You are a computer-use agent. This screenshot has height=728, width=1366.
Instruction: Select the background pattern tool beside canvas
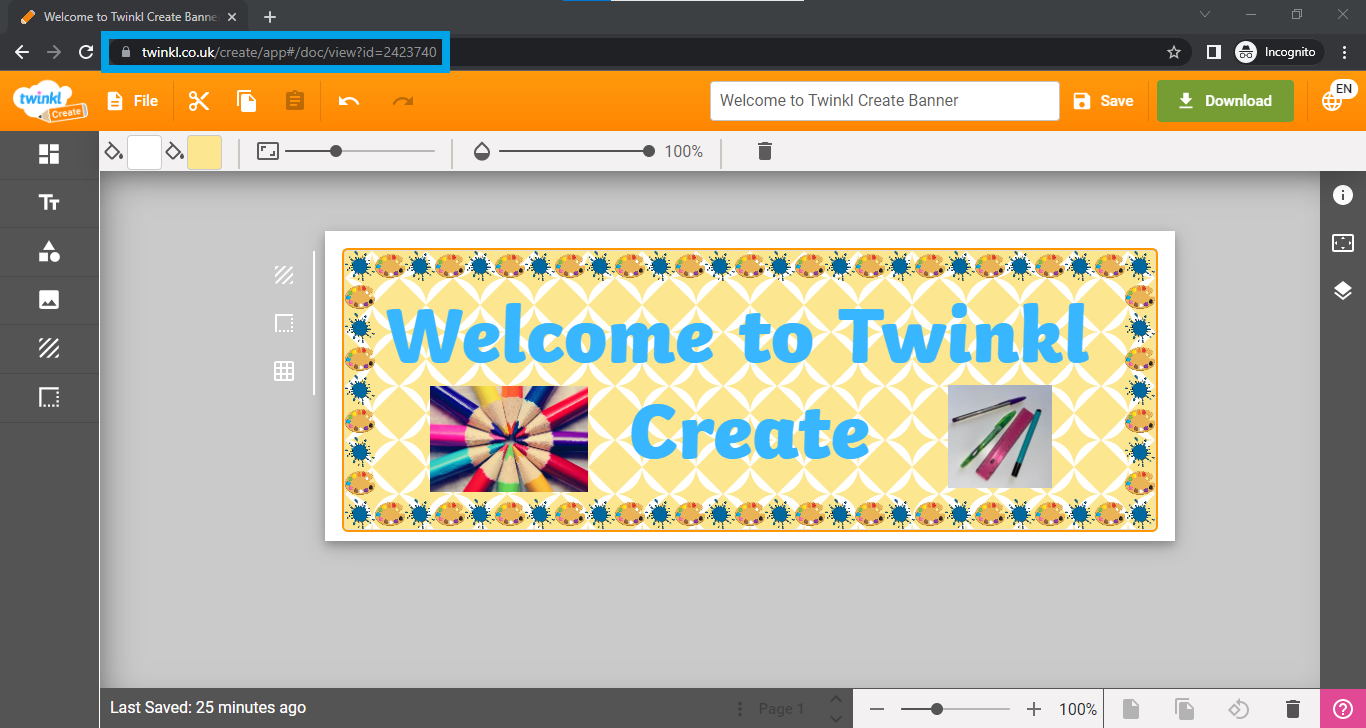coord(284,275)
